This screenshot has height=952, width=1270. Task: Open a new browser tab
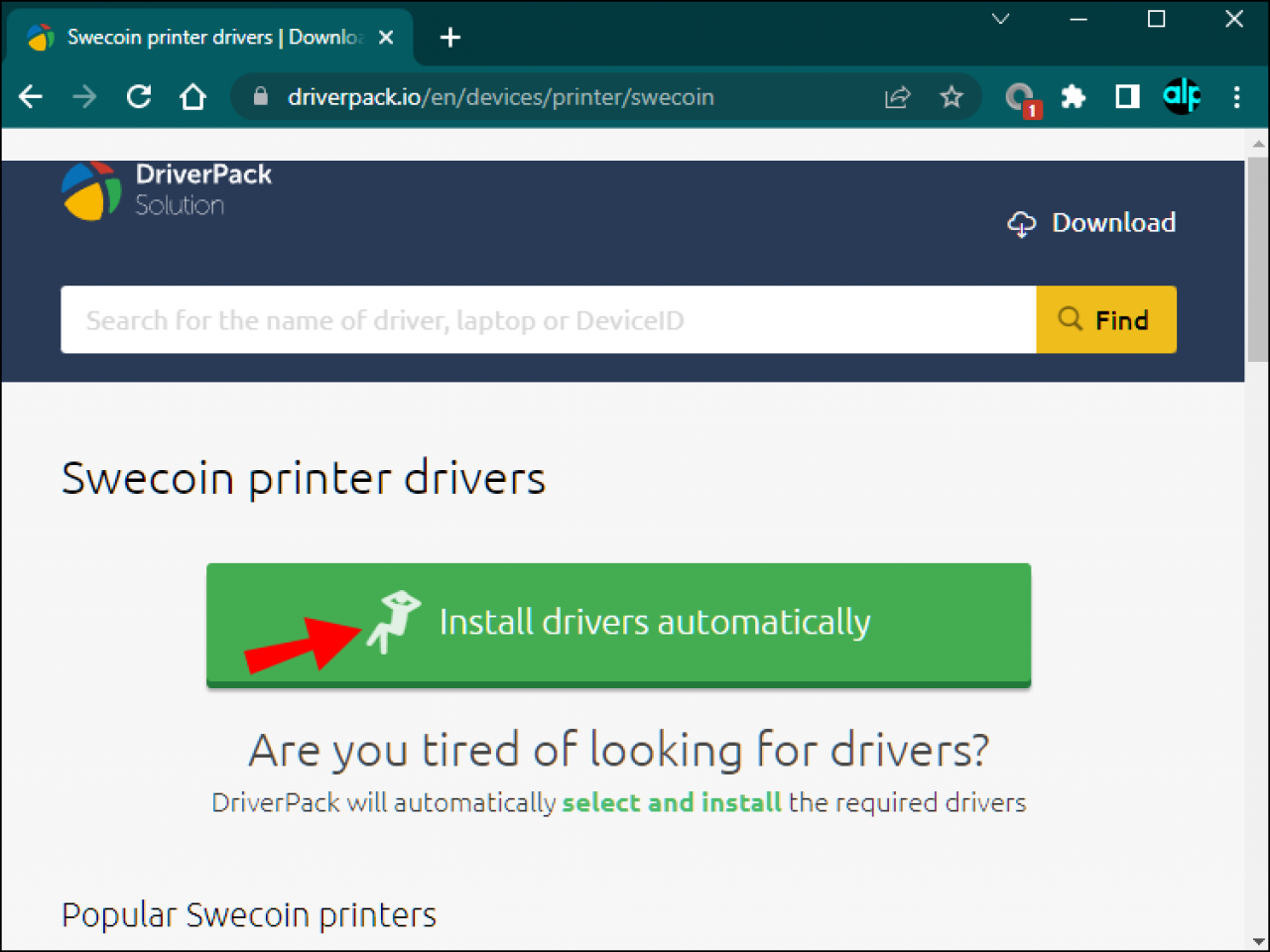pyautogui.click(x=449, y=37)
